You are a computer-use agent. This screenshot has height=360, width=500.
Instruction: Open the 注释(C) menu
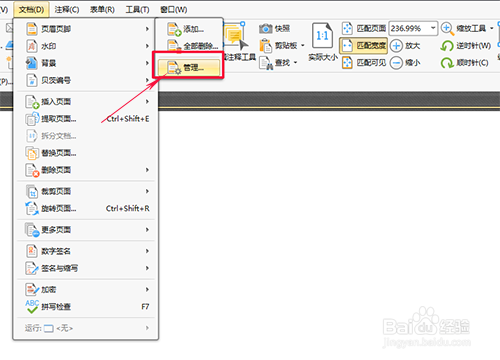pos(67,9)
